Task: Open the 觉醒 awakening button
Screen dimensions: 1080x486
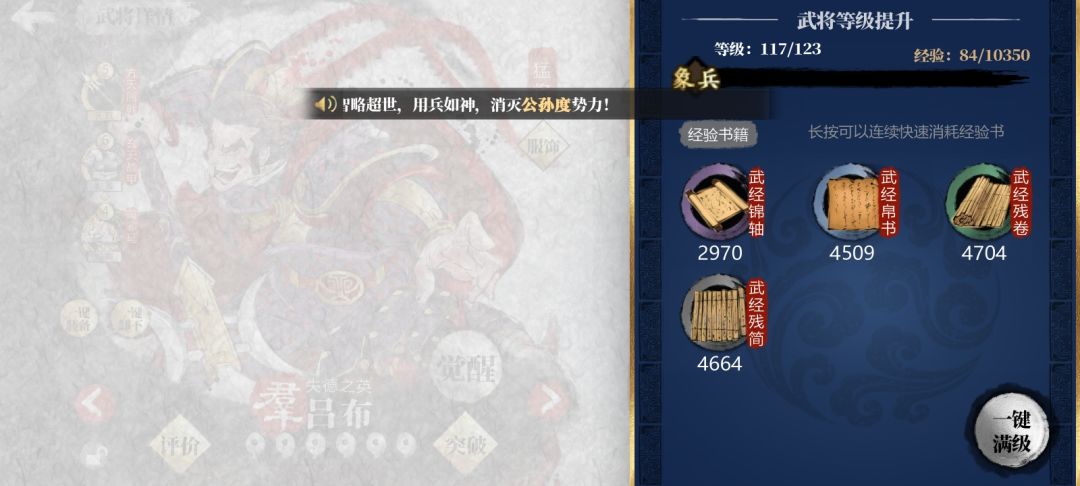Action: pos(466,366)
